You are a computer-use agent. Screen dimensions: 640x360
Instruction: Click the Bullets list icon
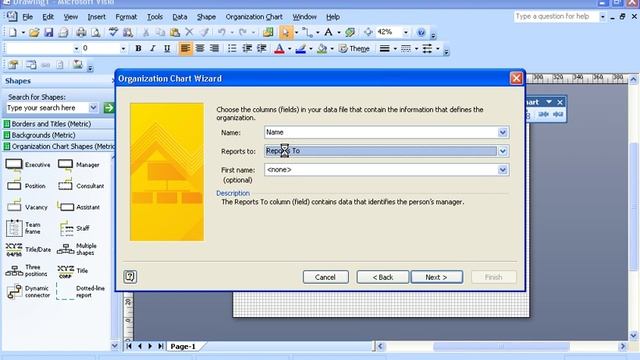coord(232,49)
